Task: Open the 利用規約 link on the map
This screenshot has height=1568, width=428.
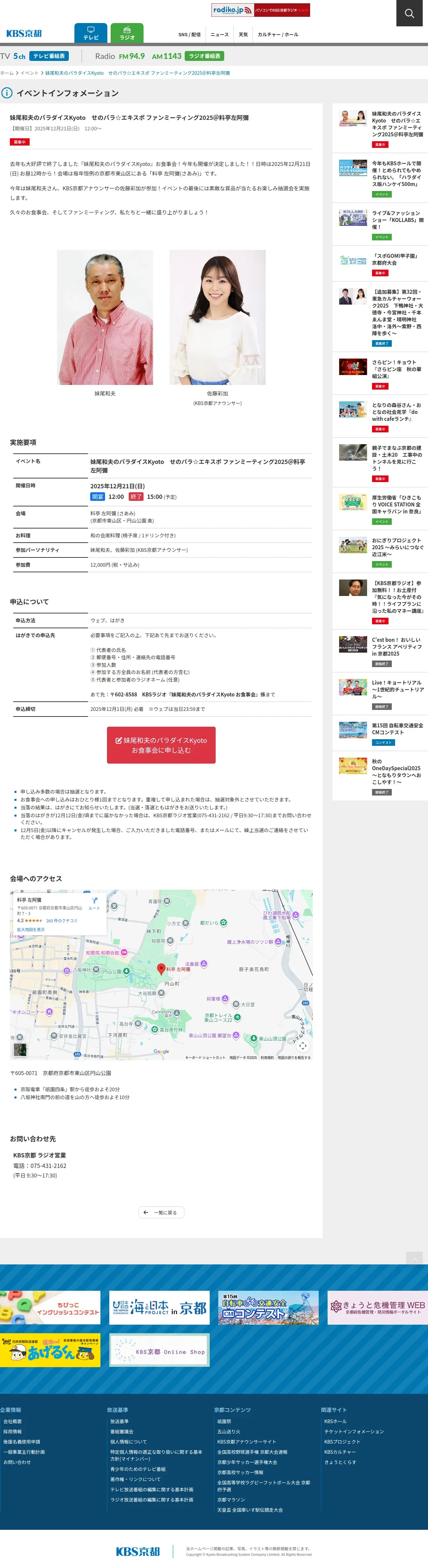Action: (x=267, y=1057)
